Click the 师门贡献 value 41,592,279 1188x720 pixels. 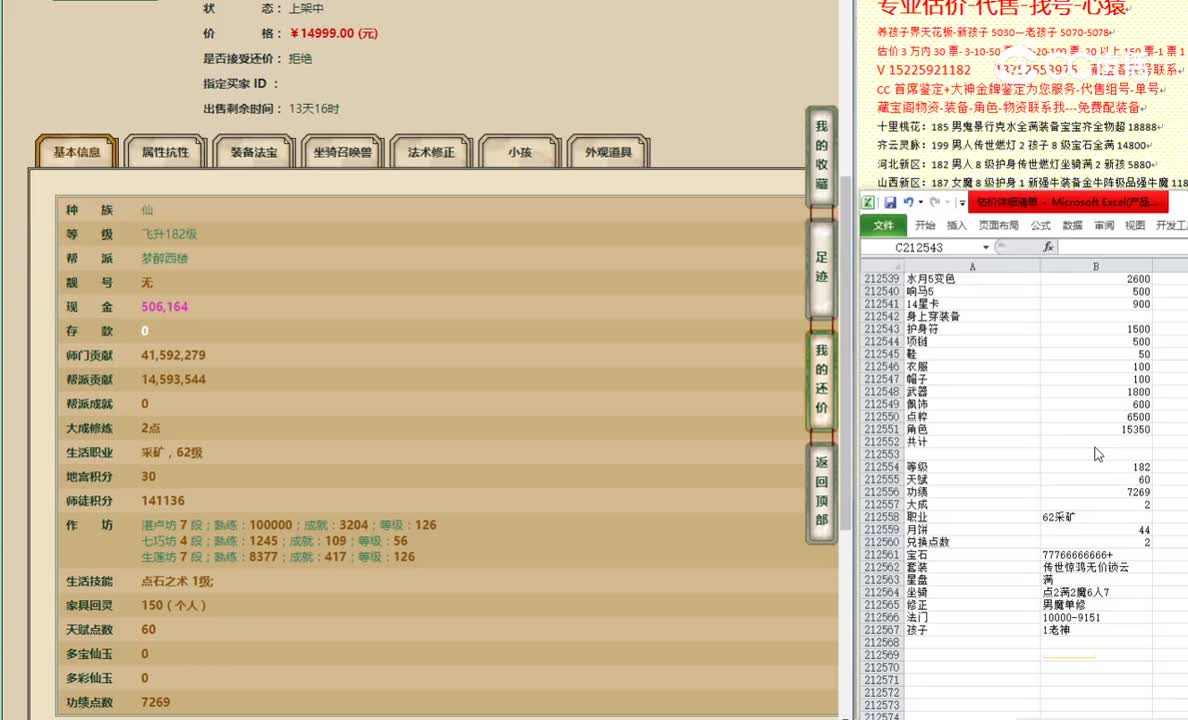click(173, 355)
